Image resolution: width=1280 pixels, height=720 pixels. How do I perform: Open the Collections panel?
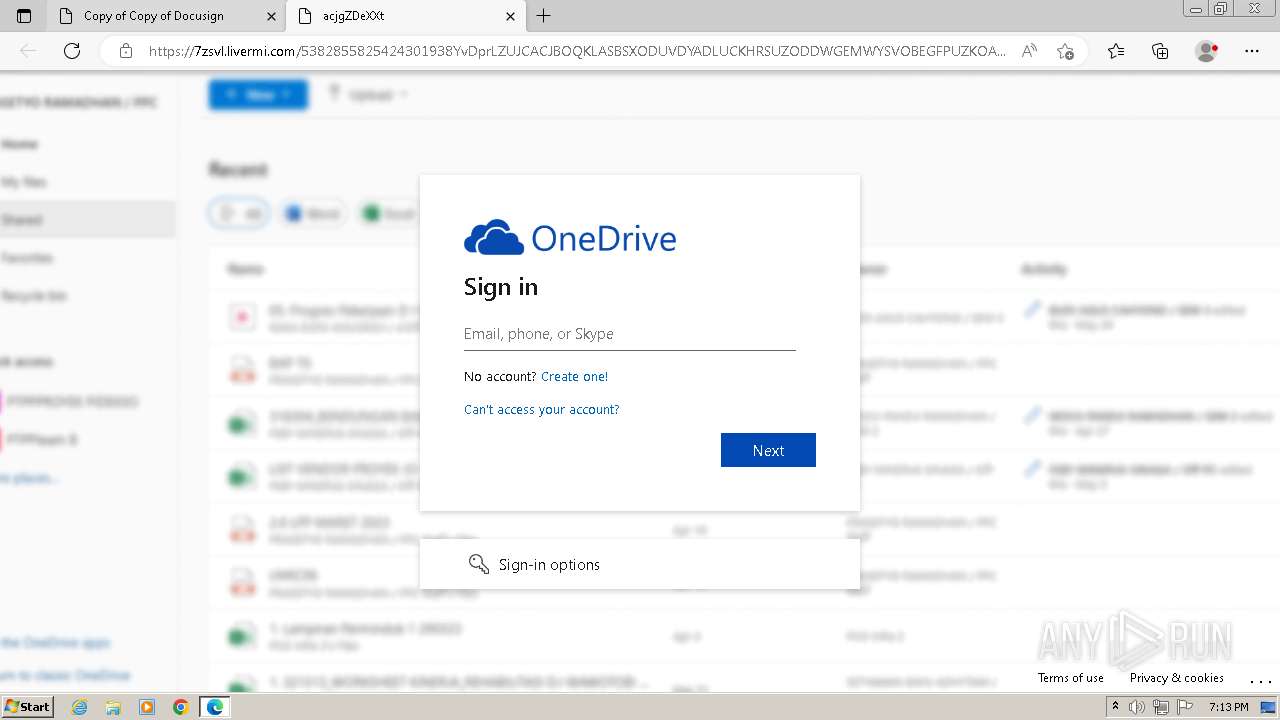click(x=1160, y=51)
